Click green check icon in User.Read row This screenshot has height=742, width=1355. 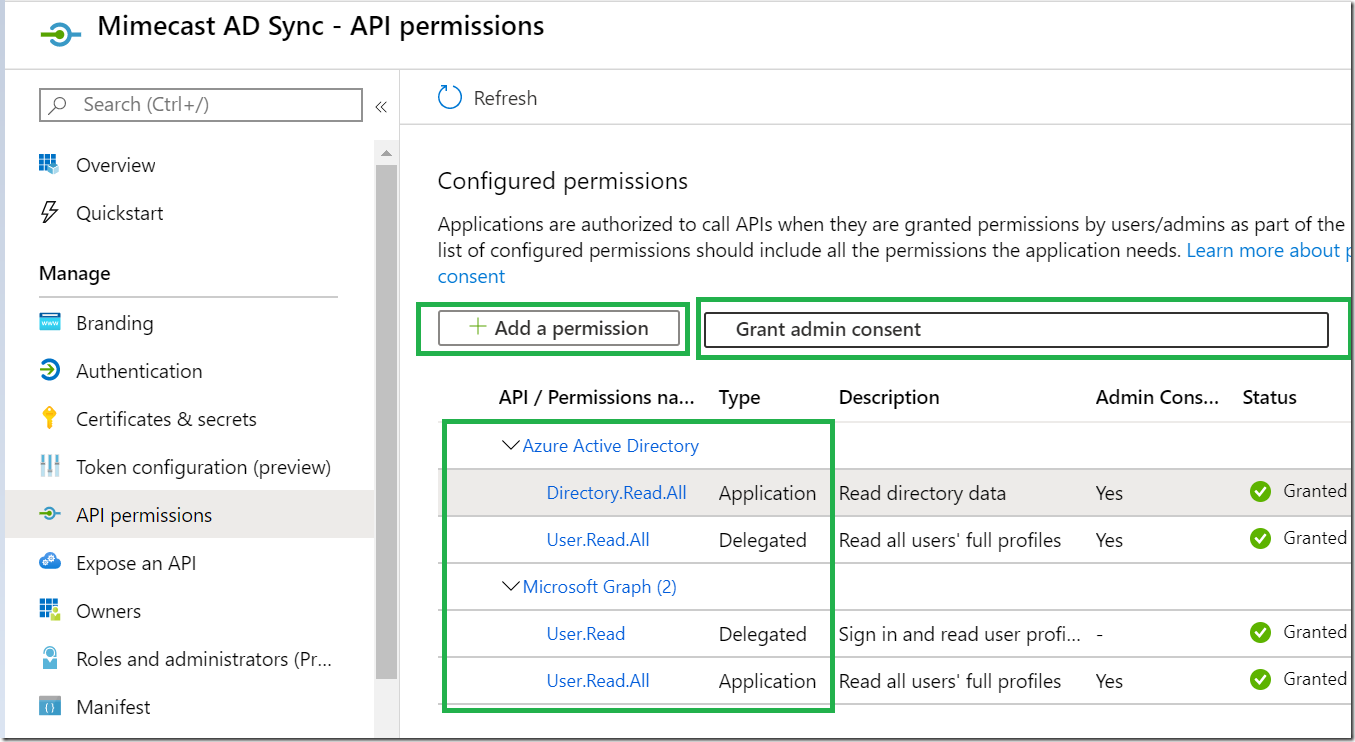1261,632
